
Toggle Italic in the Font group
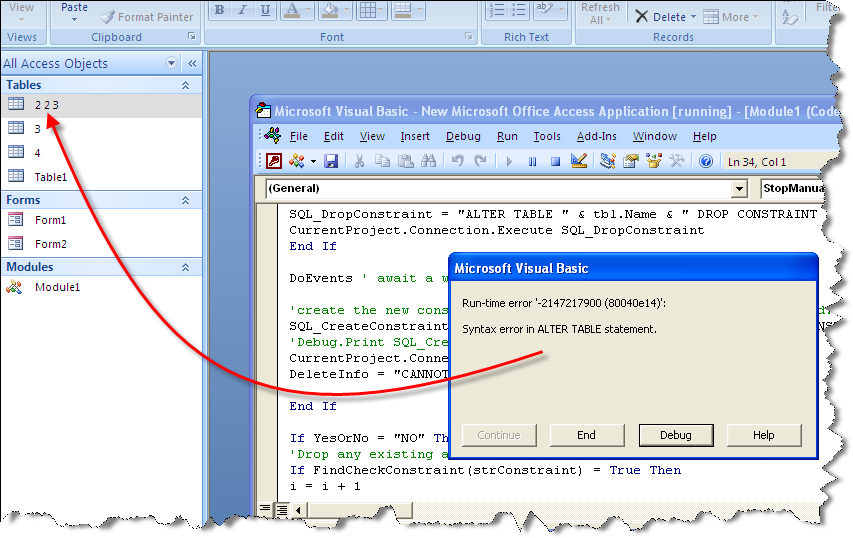point(242,10)
